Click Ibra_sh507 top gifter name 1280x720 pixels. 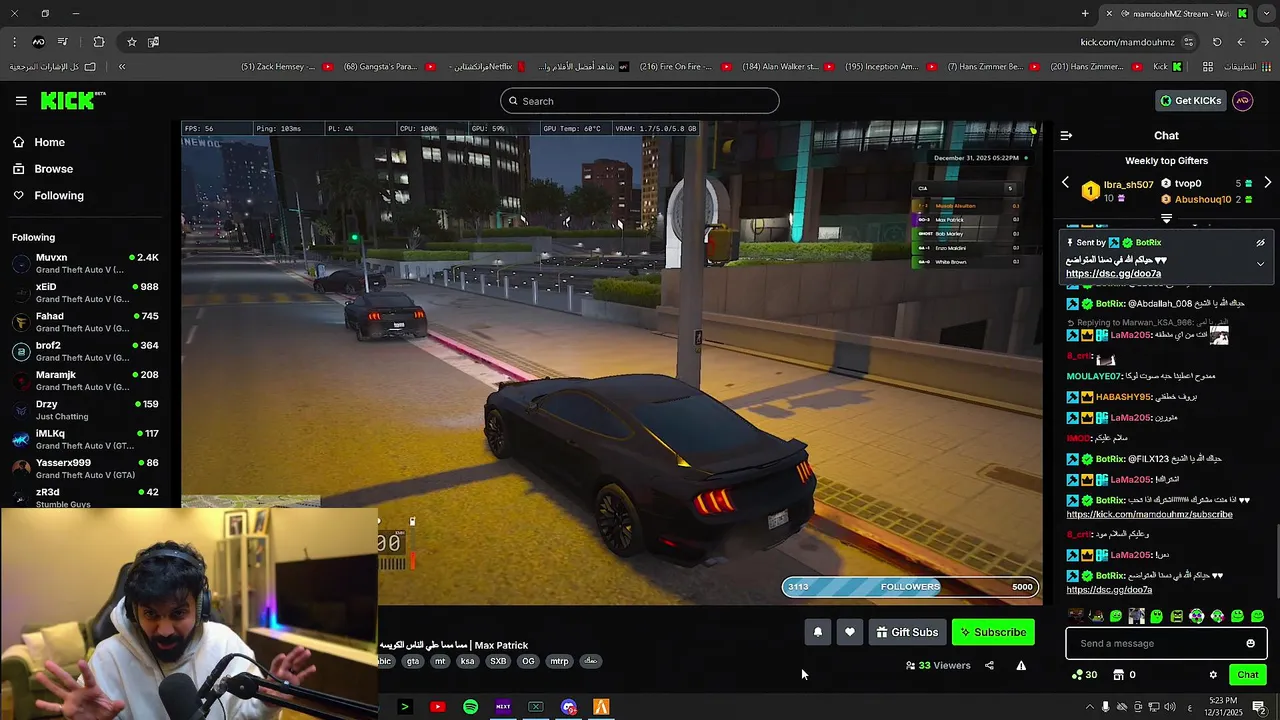point(1128,185)
